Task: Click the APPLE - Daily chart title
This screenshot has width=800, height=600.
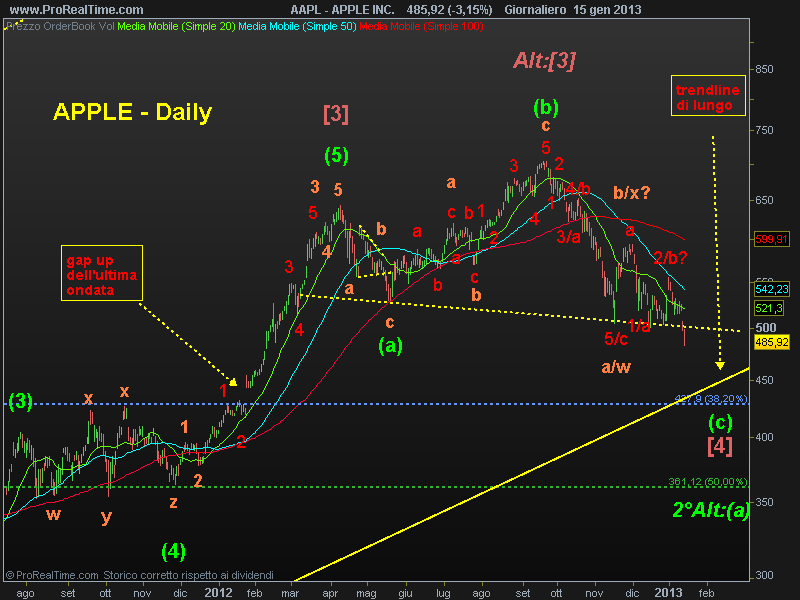Action: point(132,112)
